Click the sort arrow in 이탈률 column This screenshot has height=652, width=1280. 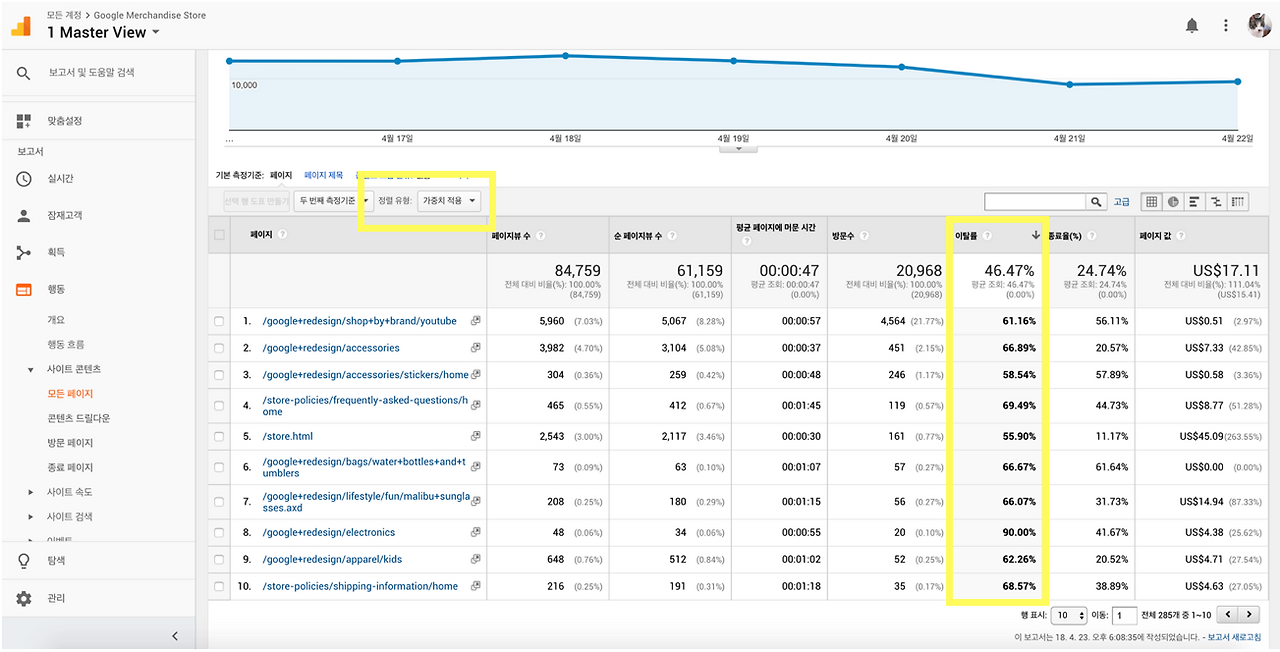click(1036, 236)
